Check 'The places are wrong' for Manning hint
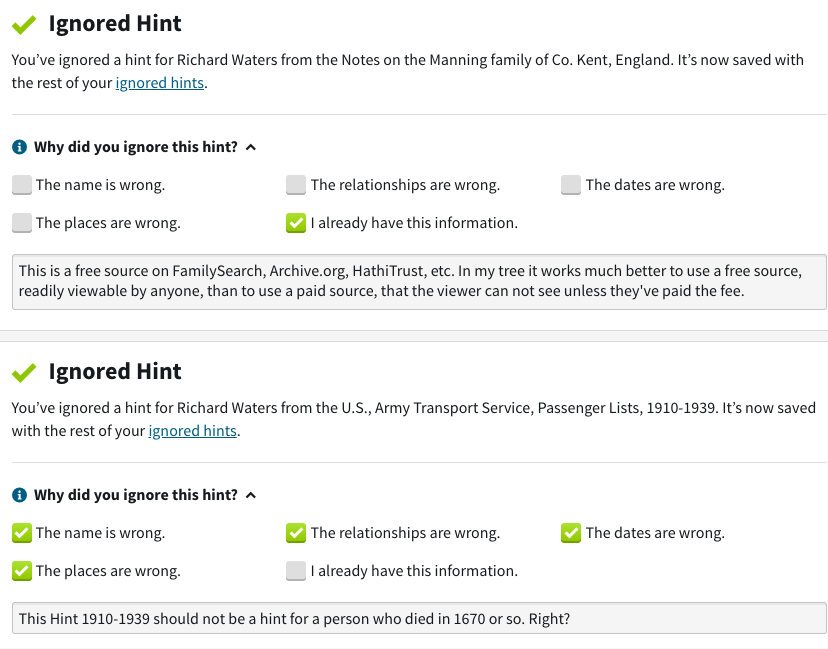Screen dimensions: 828x649 [21, 223]
